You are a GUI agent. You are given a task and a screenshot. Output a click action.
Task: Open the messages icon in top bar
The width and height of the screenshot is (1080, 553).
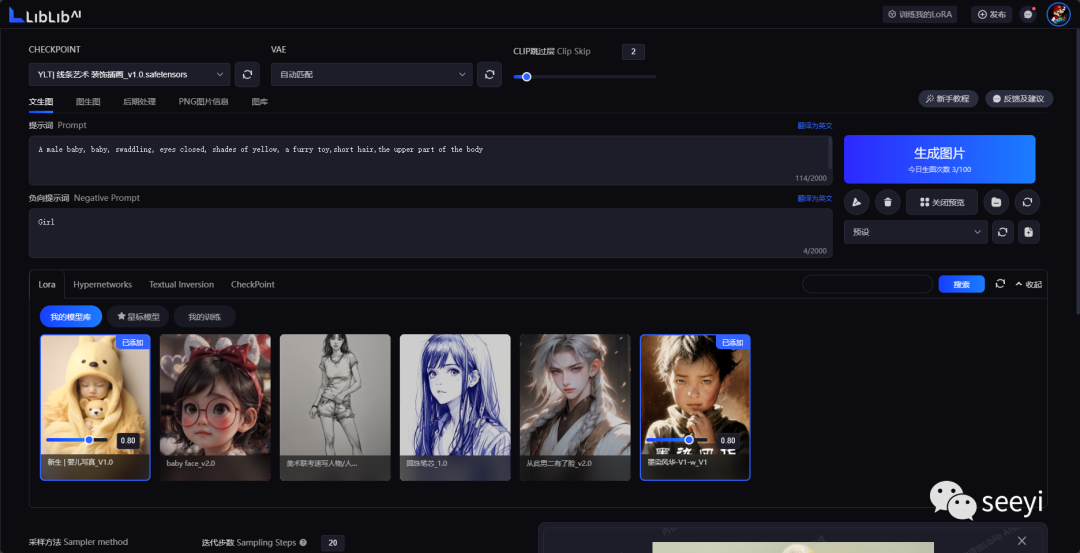click(x=1028, y=14)
